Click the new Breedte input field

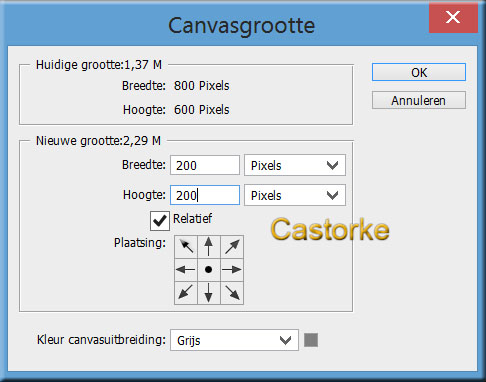pos(205,165)
